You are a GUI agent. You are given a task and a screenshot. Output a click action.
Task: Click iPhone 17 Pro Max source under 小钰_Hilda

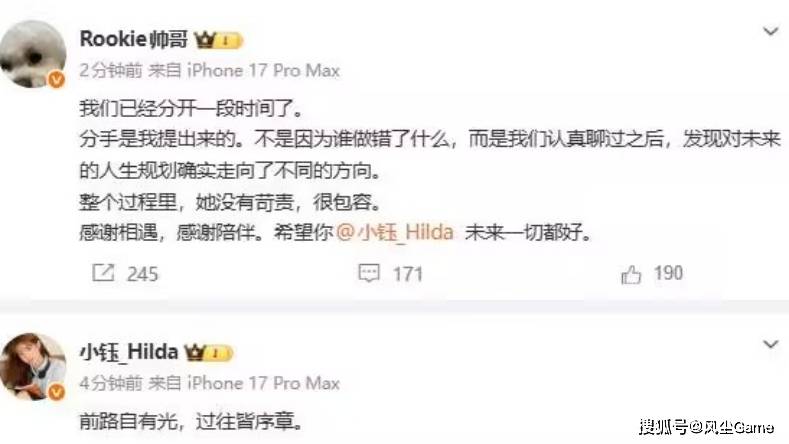coord(264,384)
